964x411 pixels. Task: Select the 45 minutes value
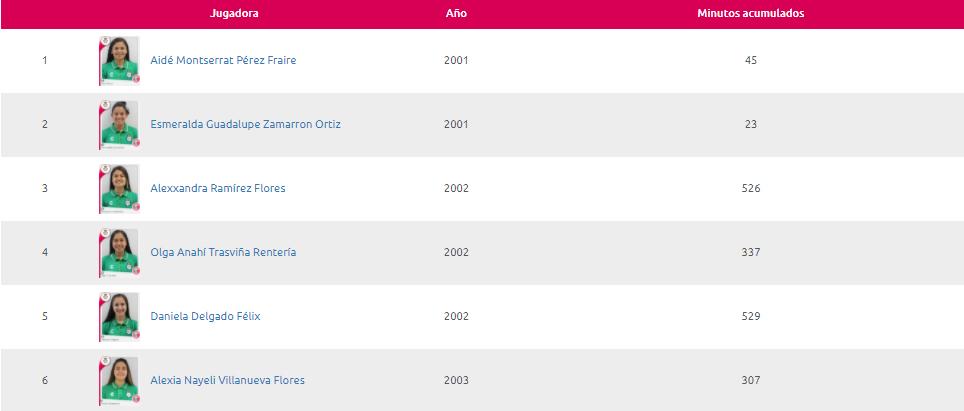point(751,60)
